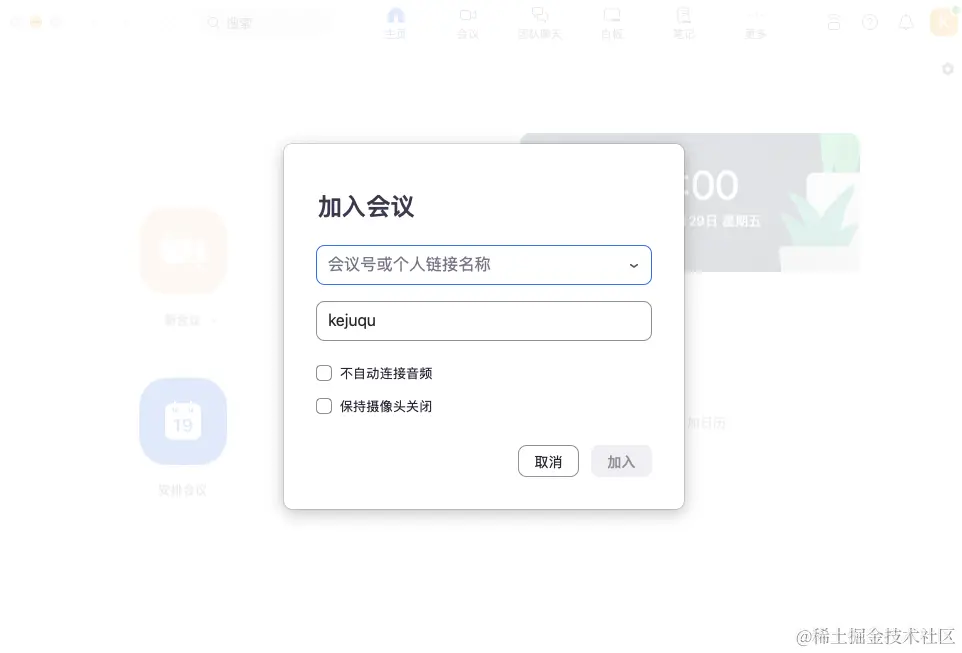Open the 团队聊天 team chat tab
Viewport: 962px width, 653px height.
(x=539, y=23)
